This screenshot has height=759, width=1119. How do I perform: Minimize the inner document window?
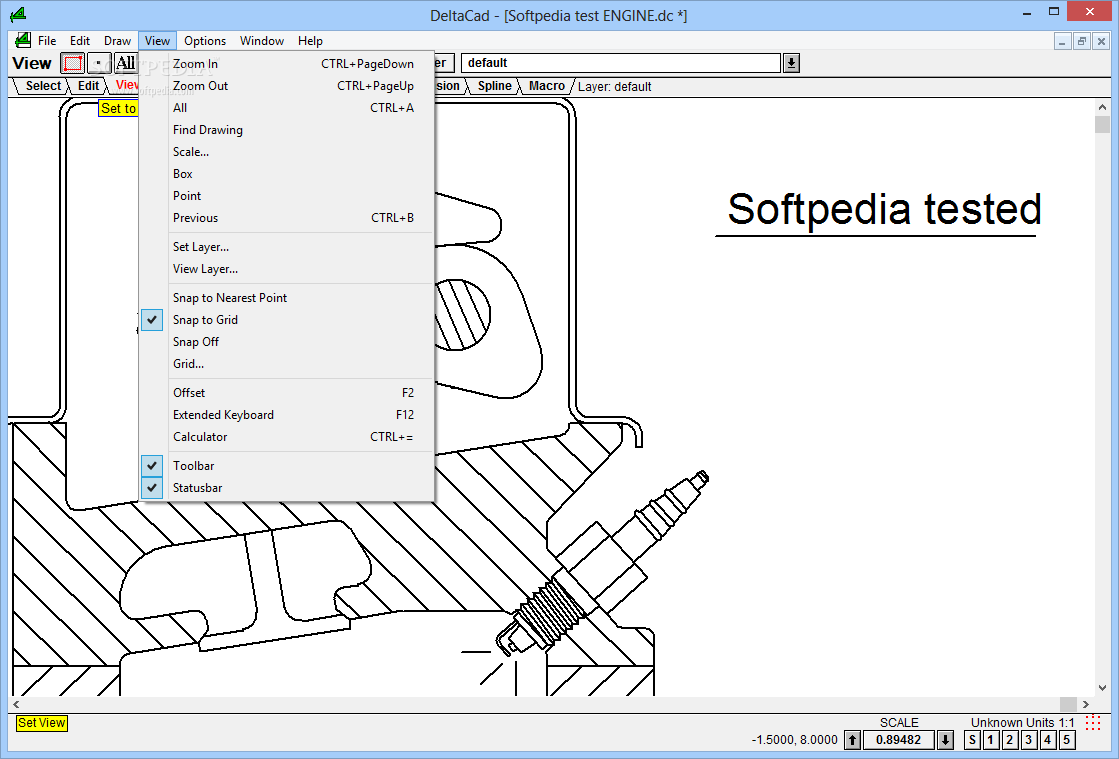(1063, 41)
